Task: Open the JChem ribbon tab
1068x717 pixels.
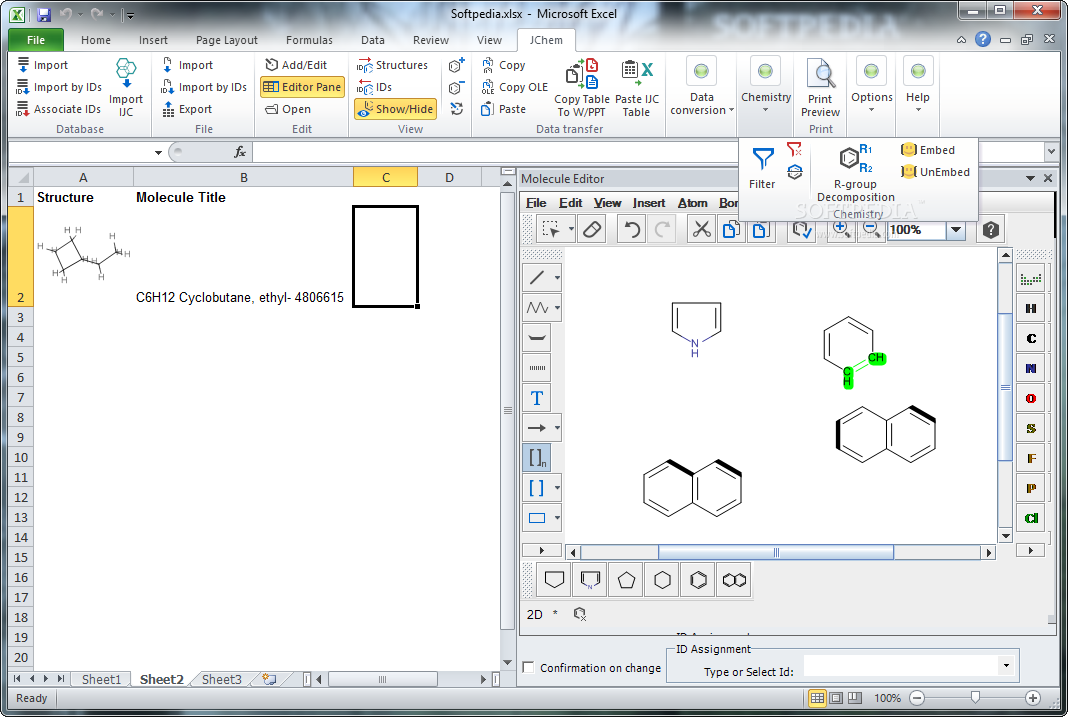Action: 546,40
